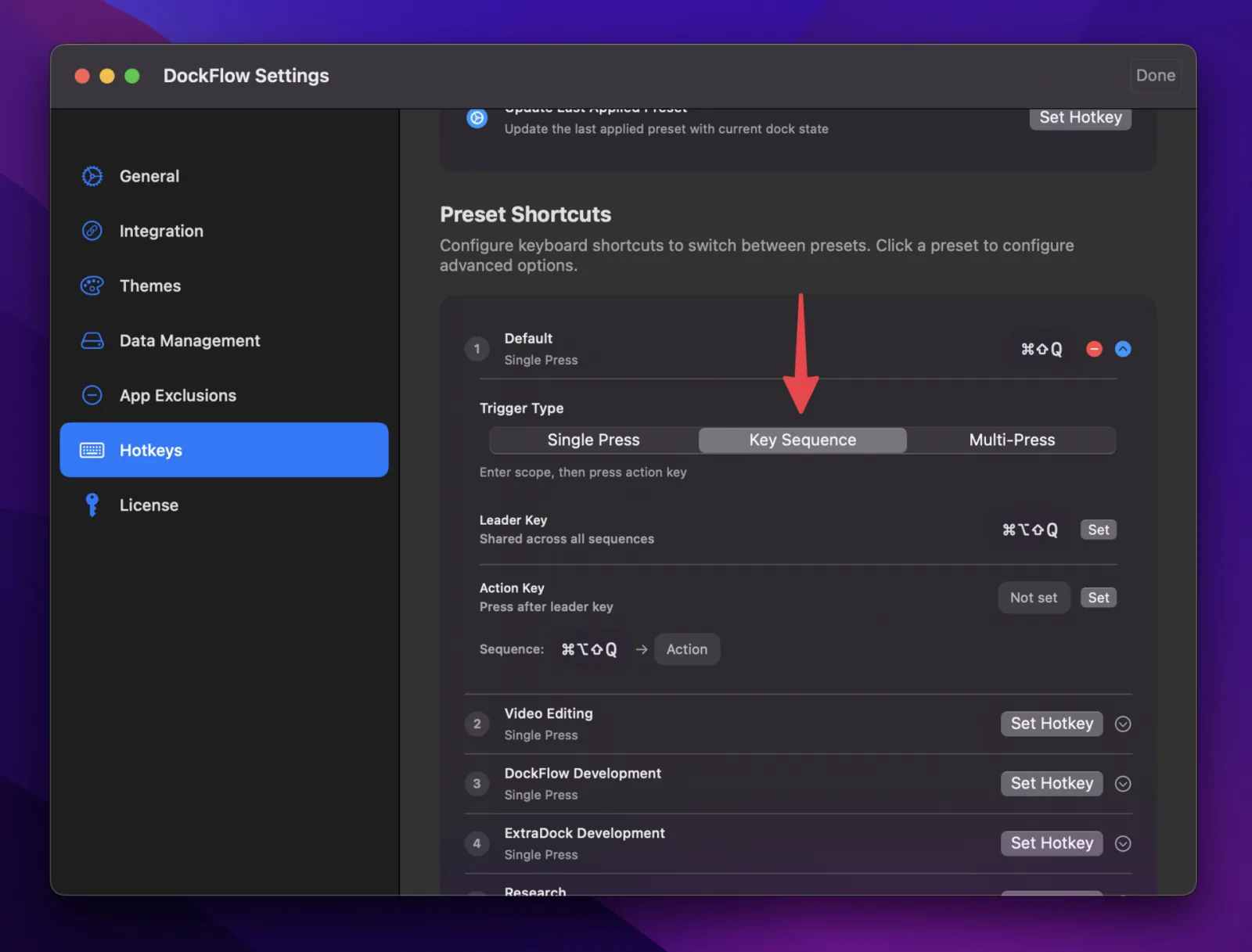
Task: Click the Action pill in Sequence row
Action: [x=687, y=649]
